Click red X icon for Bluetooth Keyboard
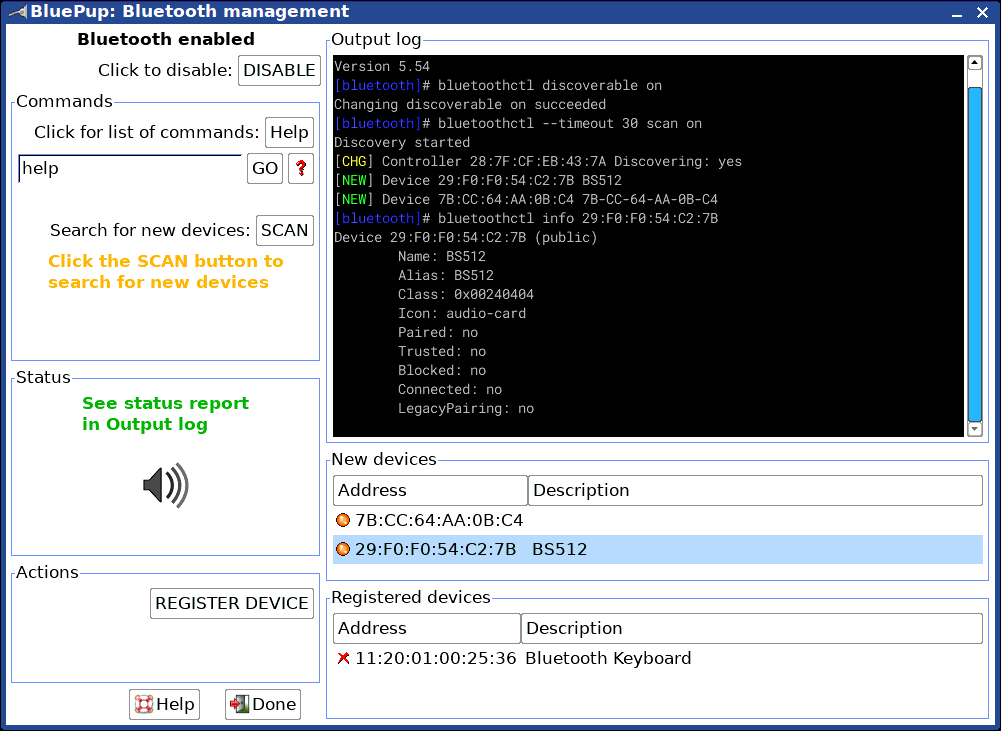This screenshot has height=731, width=1001. 343,658
